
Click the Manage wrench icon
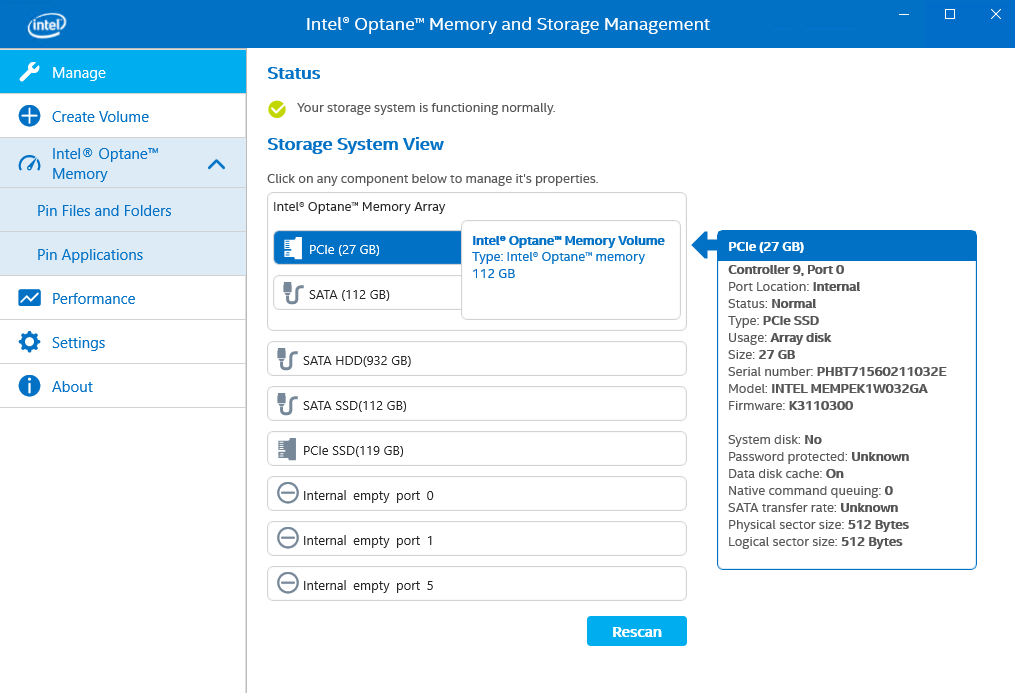point(29,72)
